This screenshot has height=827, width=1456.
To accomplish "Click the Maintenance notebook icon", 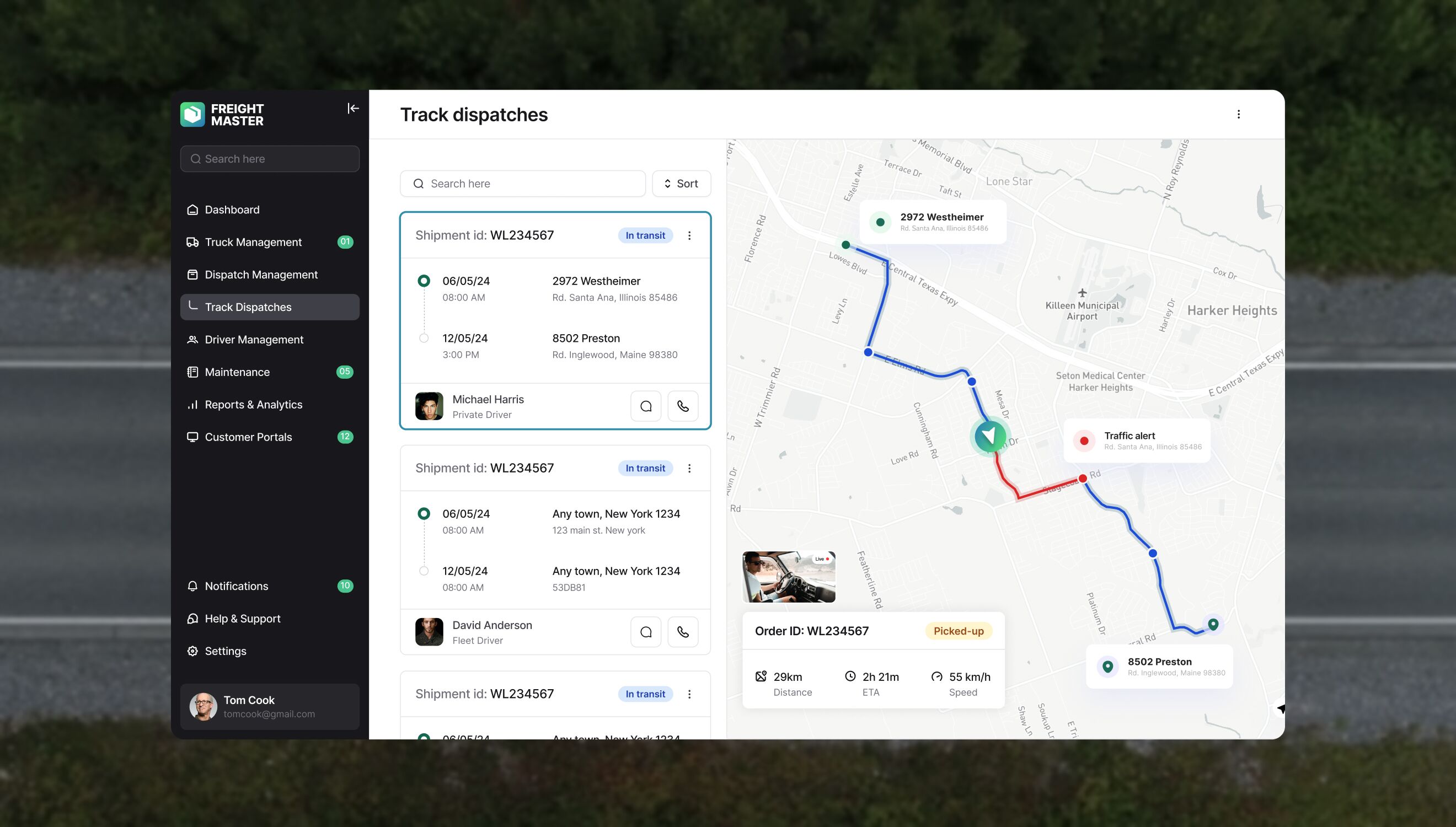I will tap(192, 372).
